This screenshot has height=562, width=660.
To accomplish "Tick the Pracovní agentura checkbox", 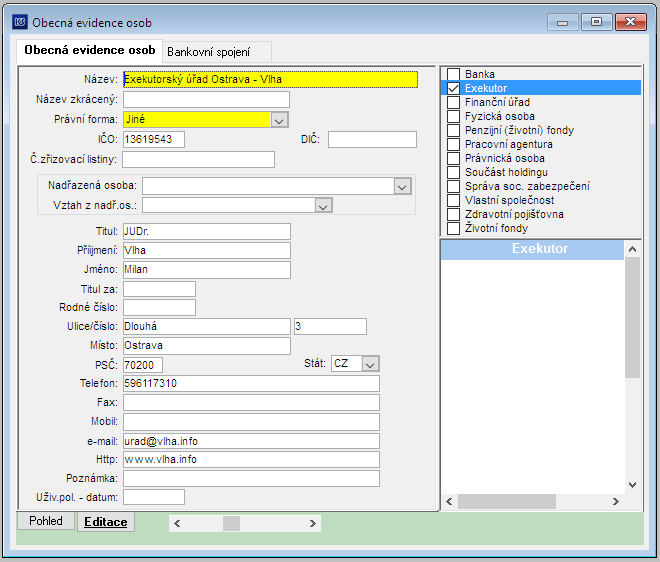I will click(x=453, y=144).
